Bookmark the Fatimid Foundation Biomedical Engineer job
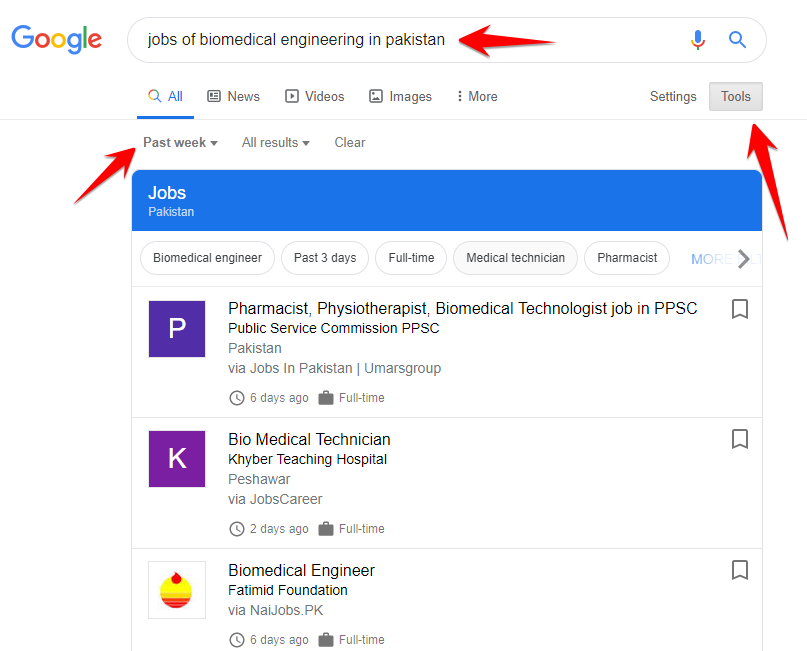This screenshot has width=807, height=651. point(740,570)
